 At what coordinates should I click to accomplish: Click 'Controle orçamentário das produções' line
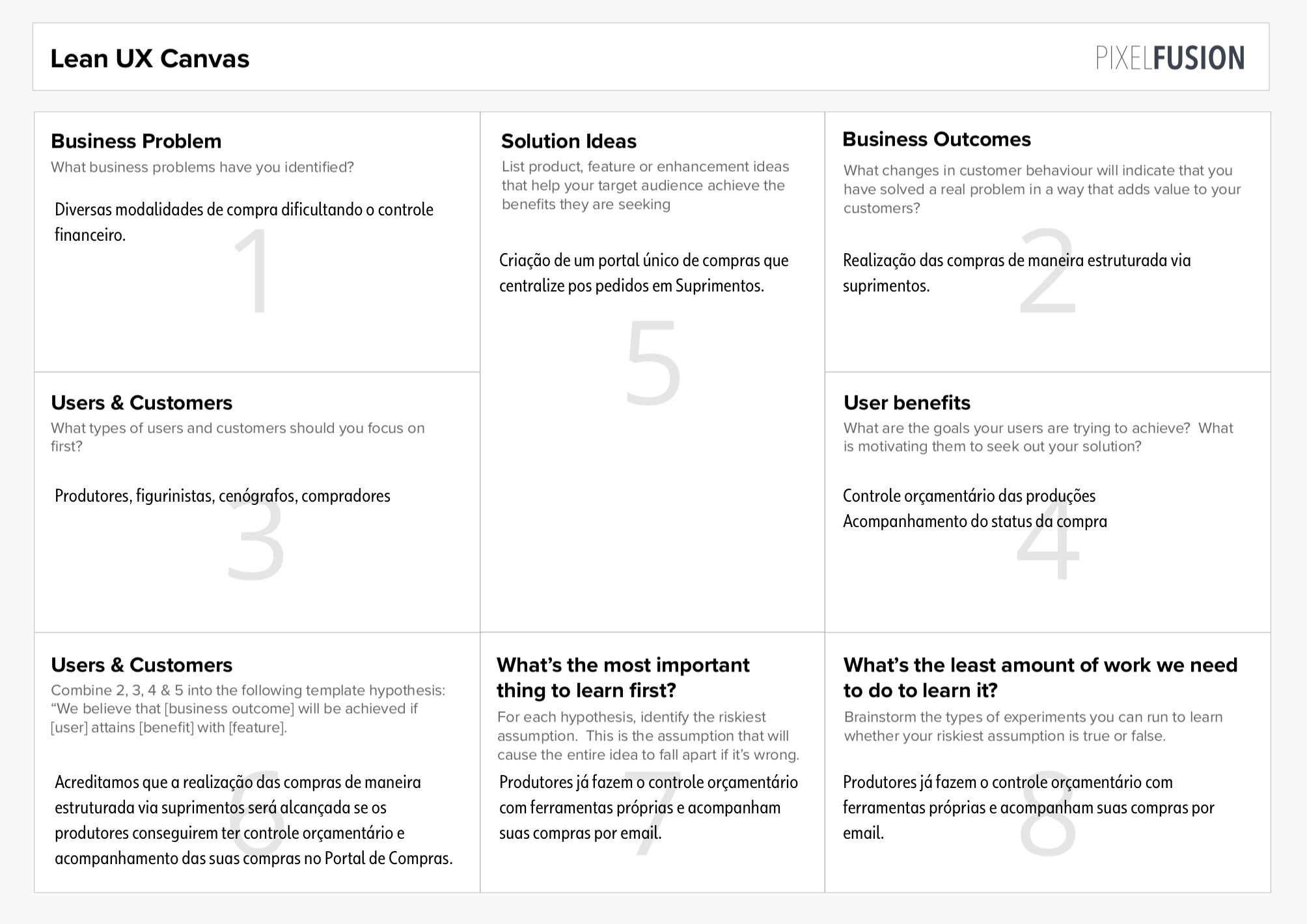[969, 496]
